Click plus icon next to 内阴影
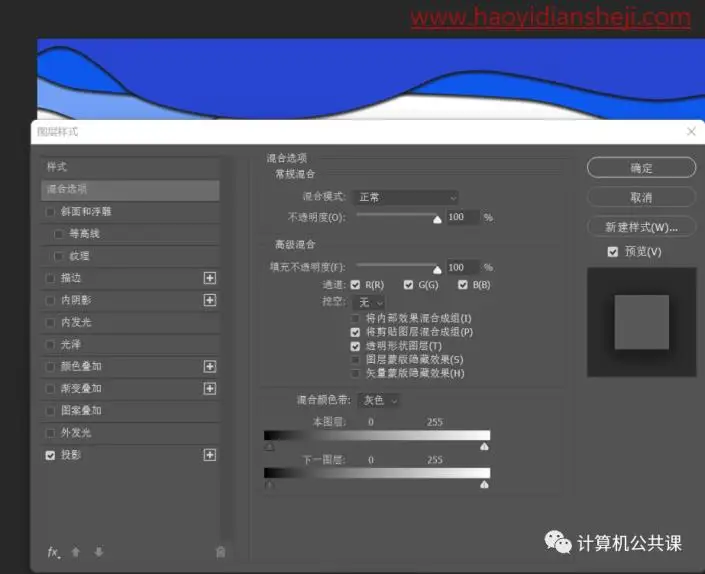Viewport: 705px width, 574px height. pyautogui.click(x=210, y=300)
